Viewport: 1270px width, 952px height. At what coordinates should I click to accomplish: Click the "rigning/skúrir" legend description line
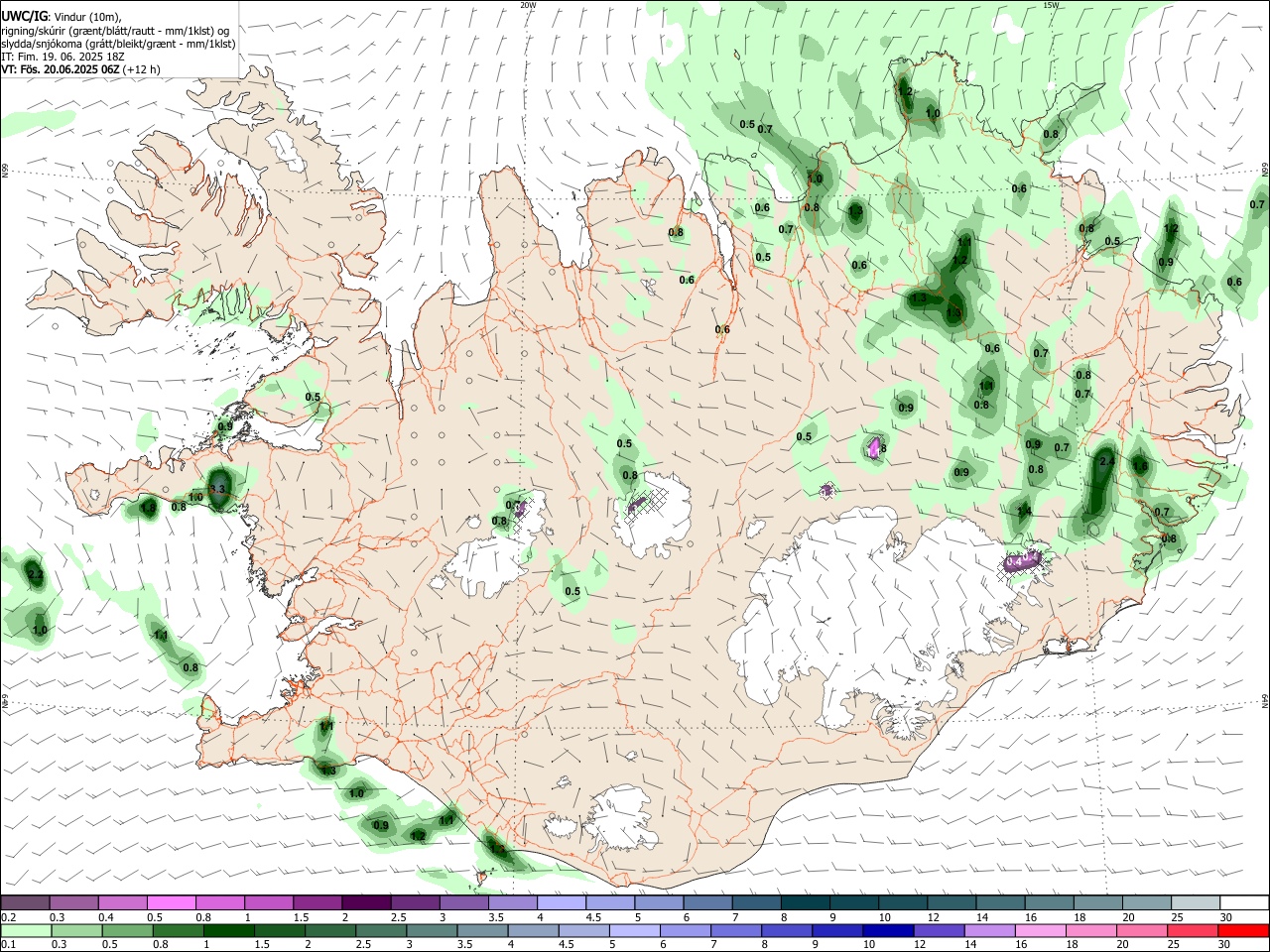[115, 31]
